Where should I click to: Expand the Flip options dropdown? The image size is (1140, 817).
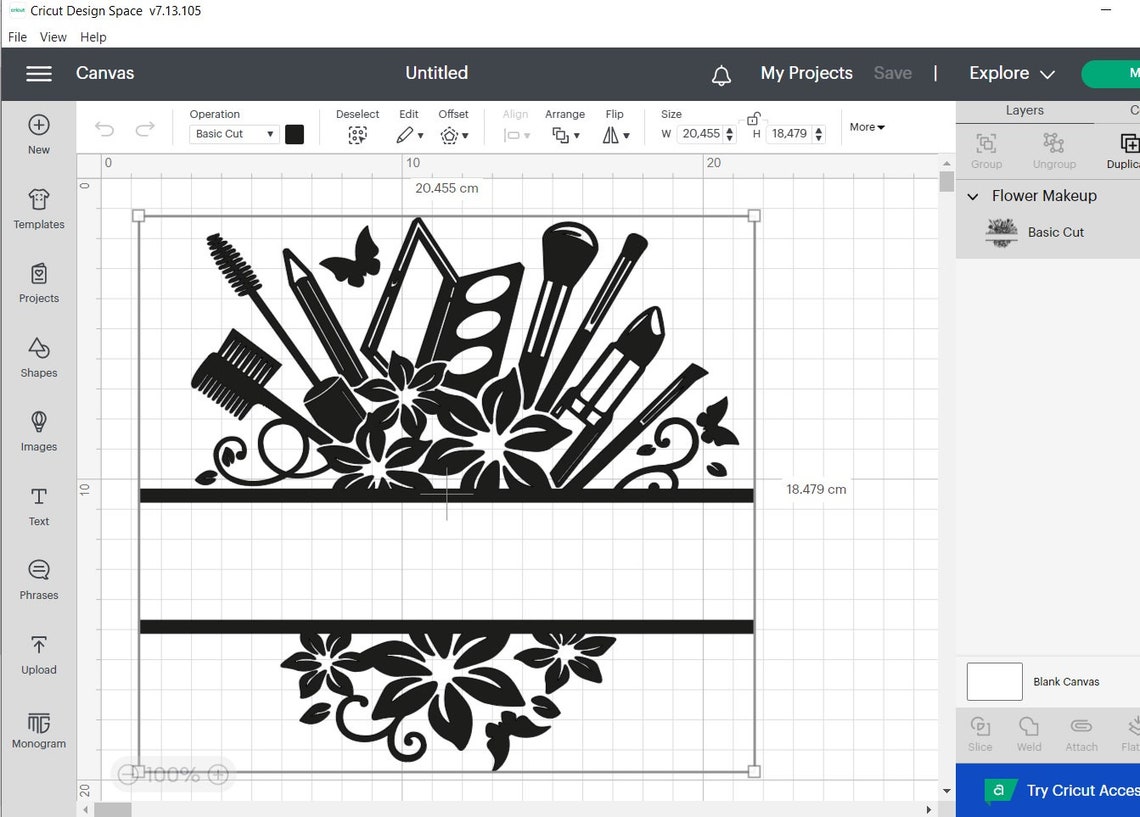pos(625,134)
